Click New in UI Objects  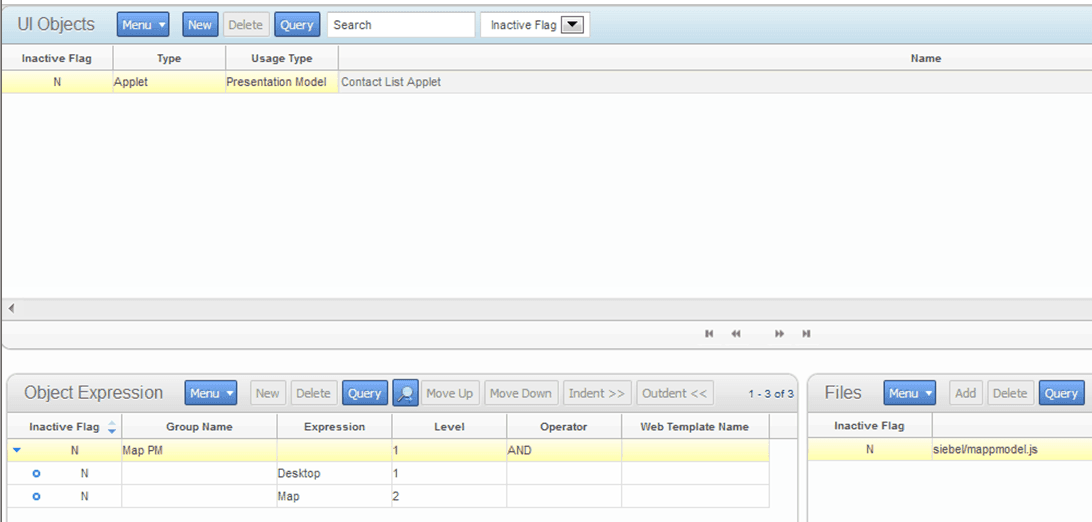point(200,24)
